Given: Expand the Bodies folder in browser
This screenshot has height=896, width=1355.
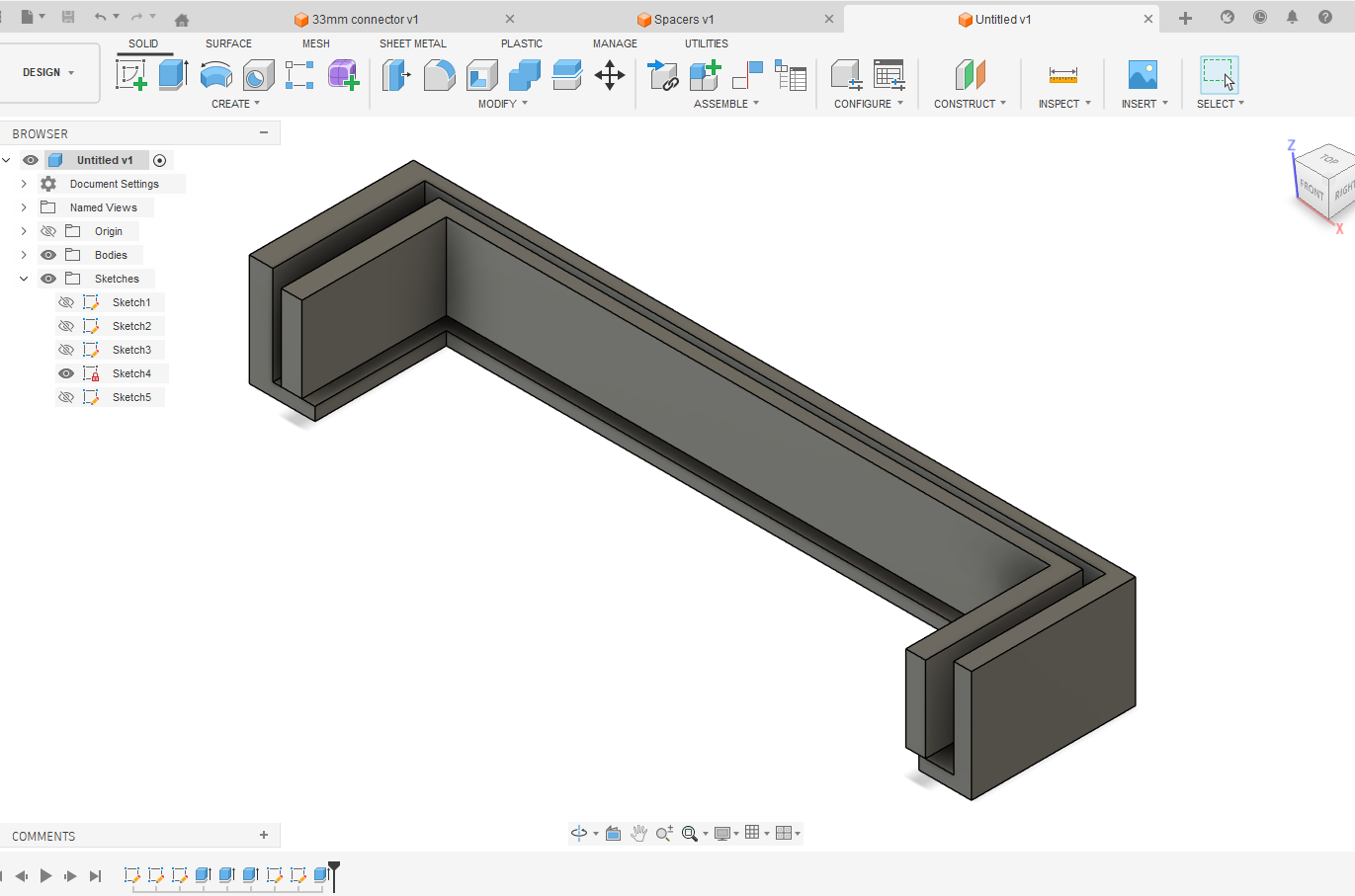Looking at the screenshot, I should [x=24, y=255].
